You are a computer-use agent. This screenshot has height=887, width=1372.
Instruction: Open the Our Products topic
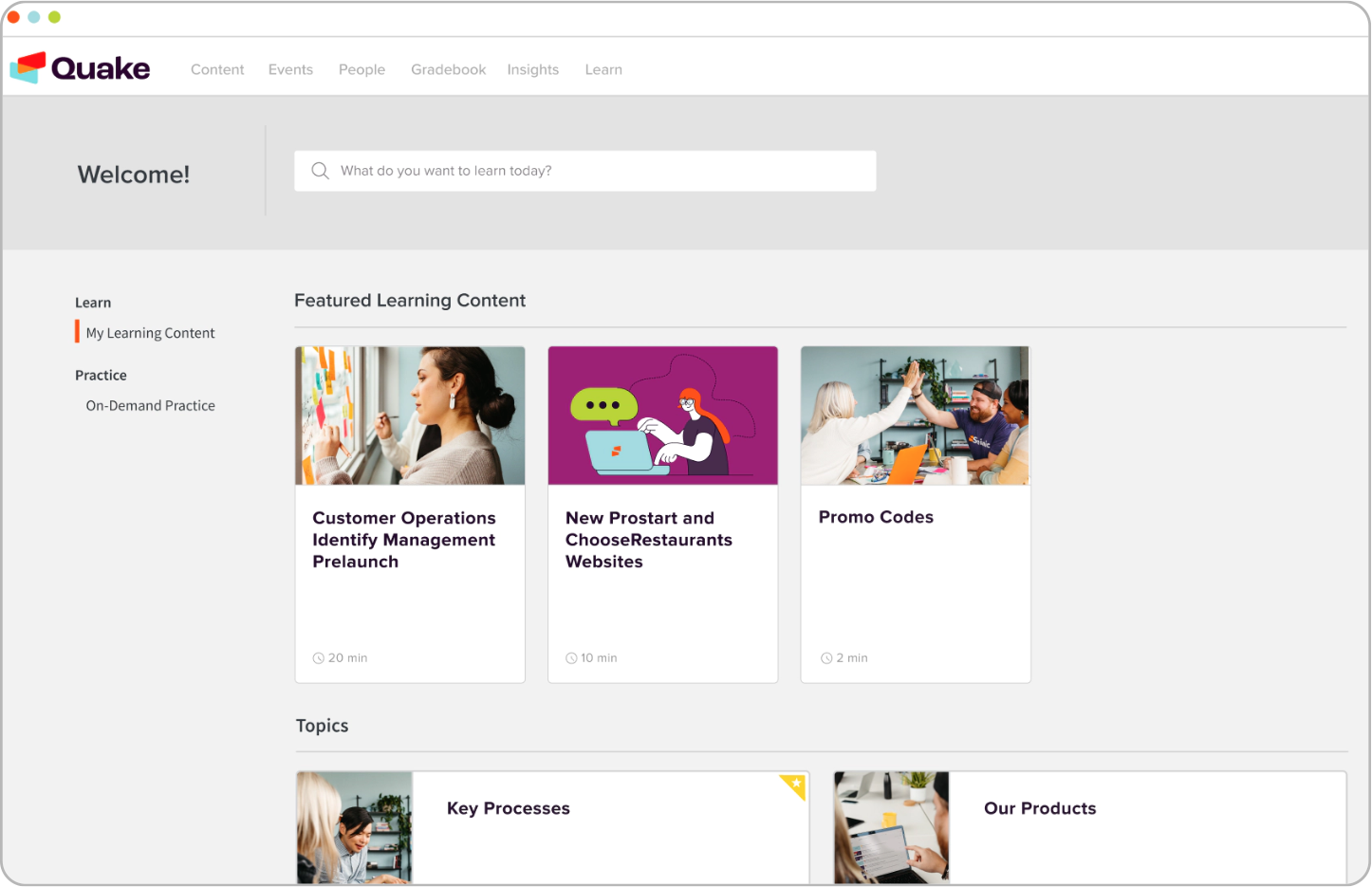1040,808
